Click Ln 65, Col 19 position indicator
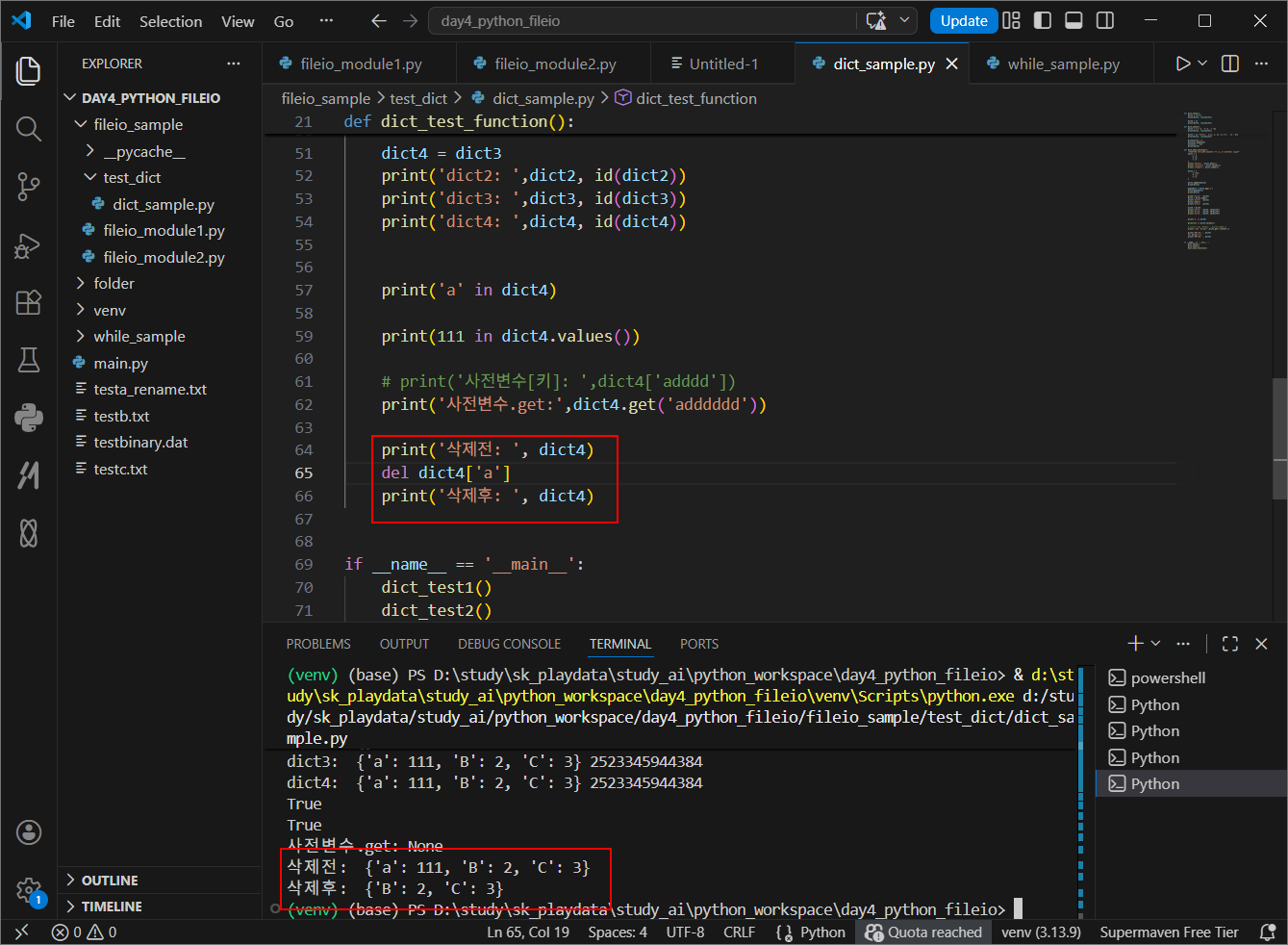The image size is (1288, 945). (x=528, y=932)
